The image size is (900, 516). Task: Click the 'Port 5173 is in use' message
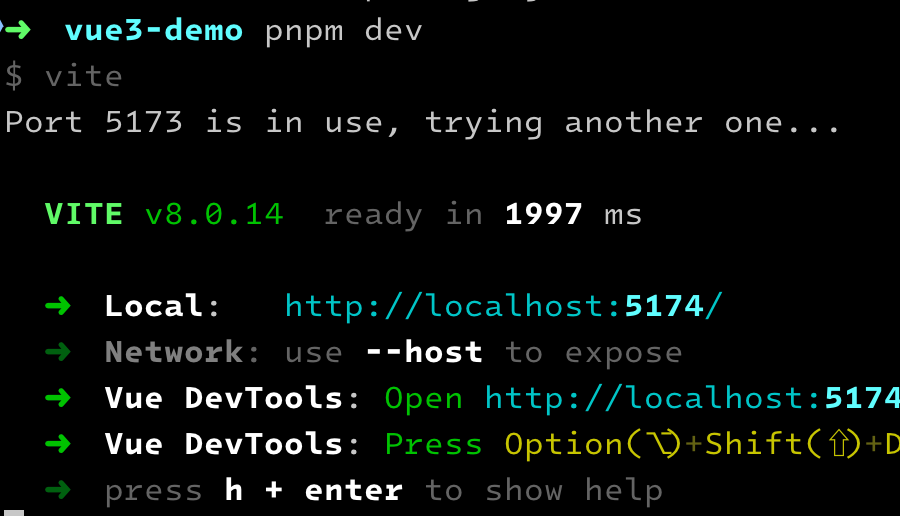pos(203,123)
